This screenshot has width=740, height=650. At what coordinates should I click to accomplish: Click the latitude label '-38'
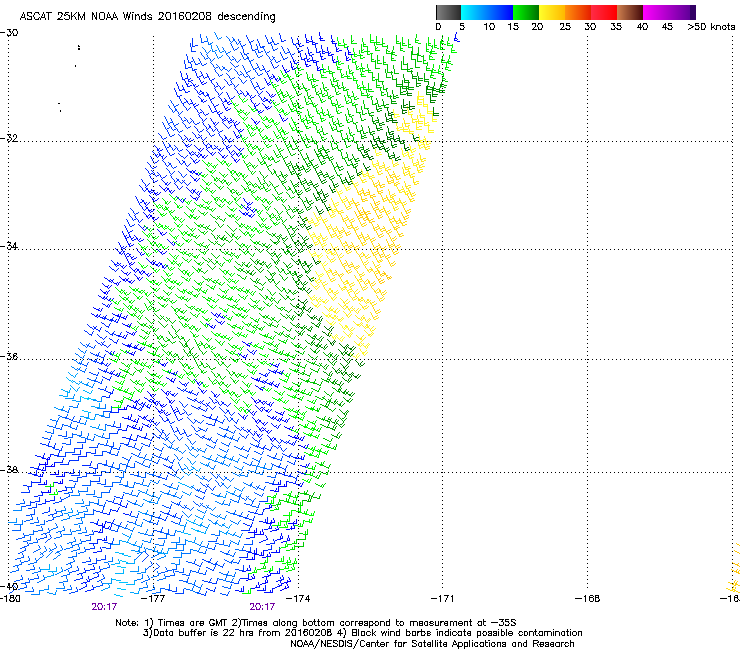[9, 470]
